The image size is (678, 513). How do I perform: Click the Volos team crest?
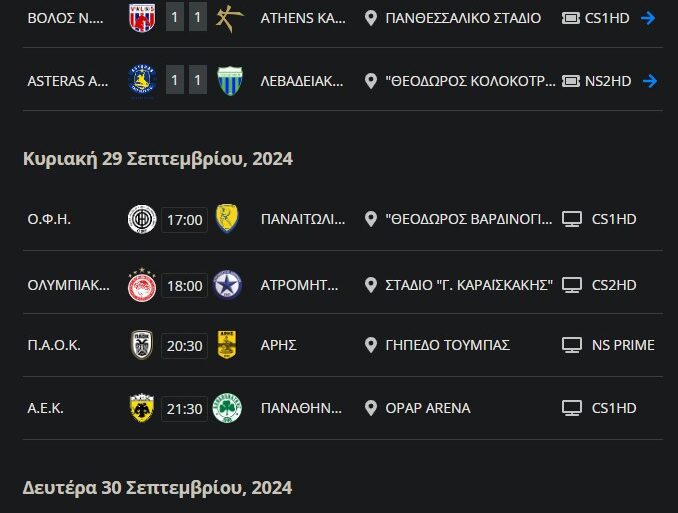pos(142,18)
